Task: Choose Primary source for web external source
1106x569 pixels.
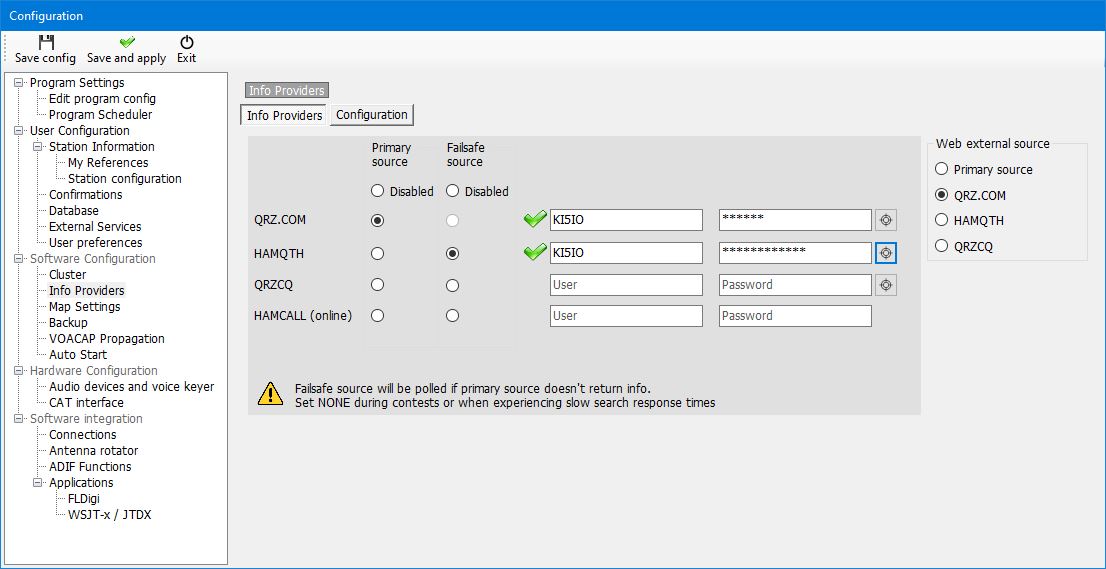Action: (x=941, y=169)
